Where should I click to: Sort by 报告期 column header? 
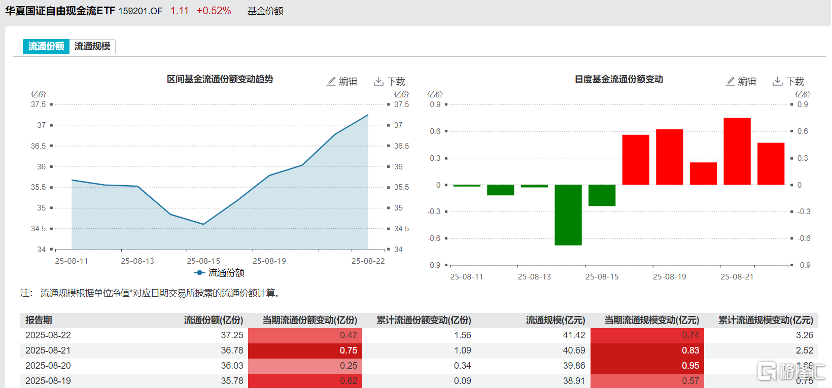pyautogui.click(x=39, y=320)
